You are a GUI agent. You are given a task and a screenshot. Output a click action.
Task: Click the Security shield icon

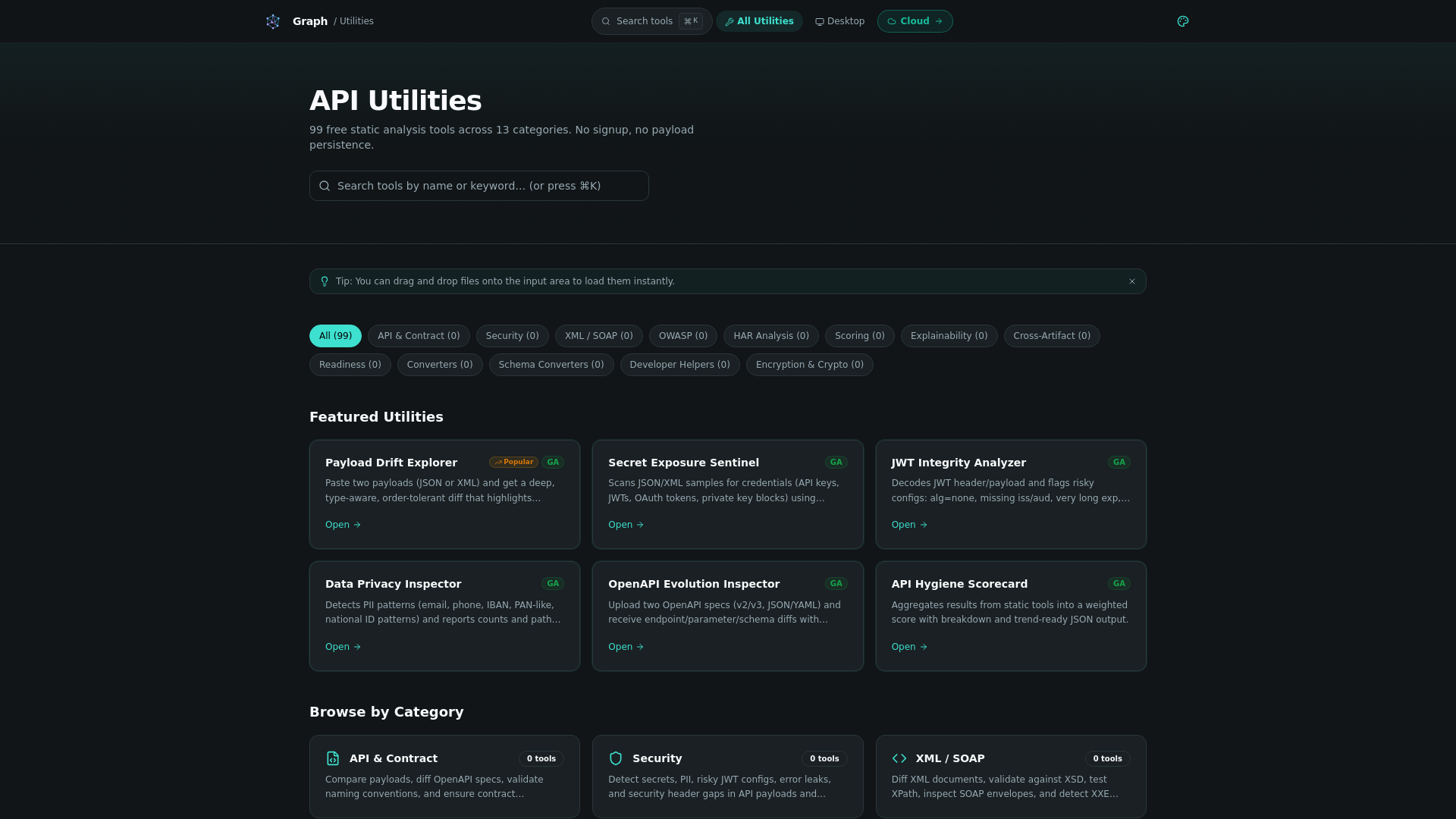616,758
